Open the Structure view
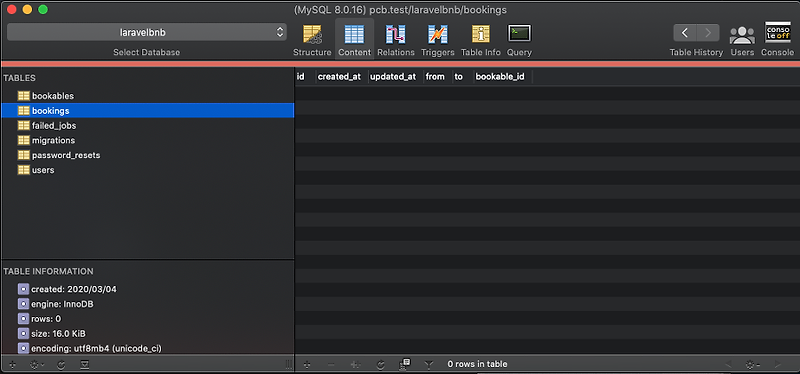 pyautogui.click(x=312, y=40)
